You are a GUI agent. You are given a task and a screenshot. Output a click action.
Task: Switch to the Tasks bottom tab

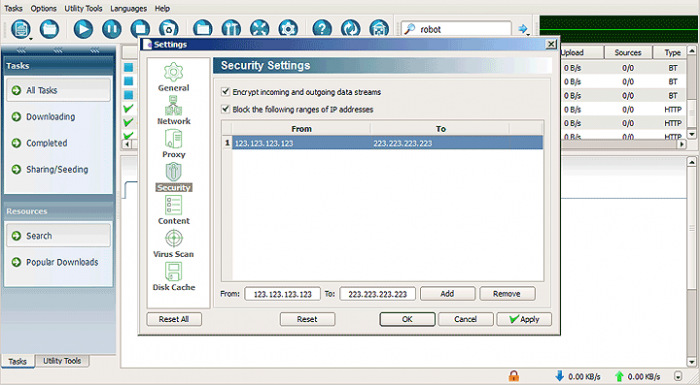(x=17, y=361)
